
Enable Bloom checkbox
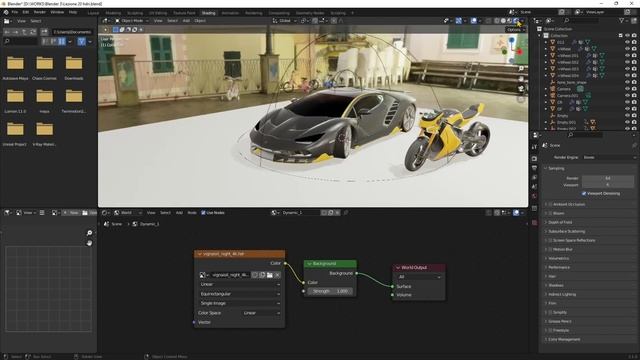click(550, 213)
